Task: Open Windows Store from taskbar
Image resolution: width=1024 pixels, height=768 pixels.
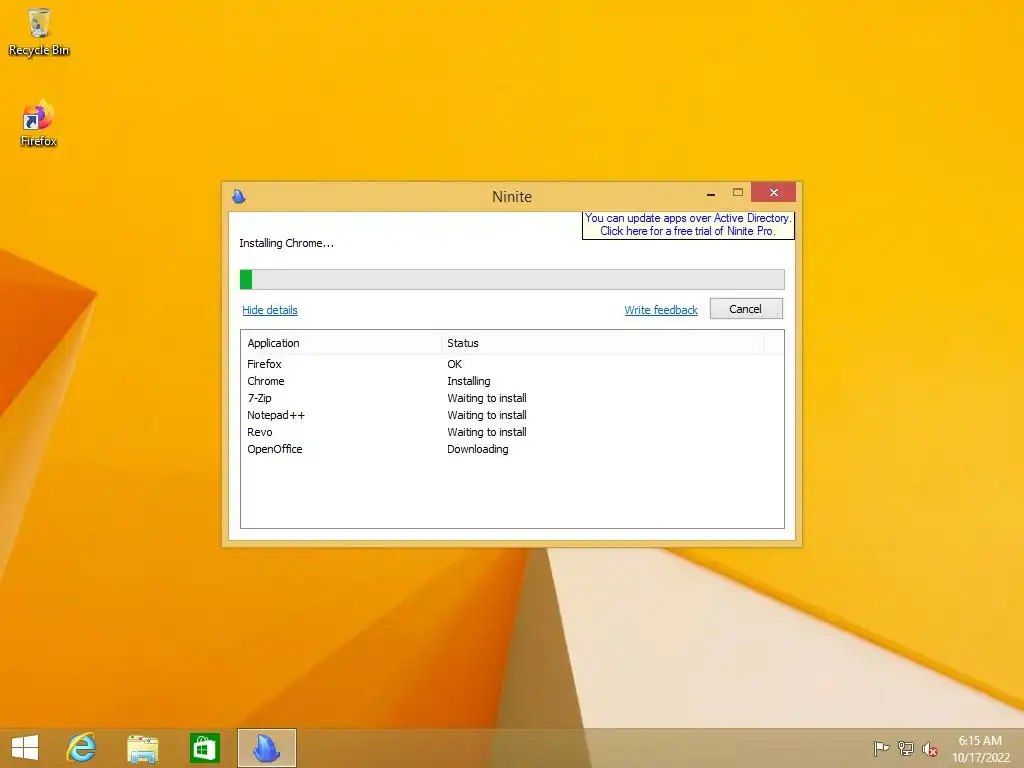Action: [x=204, y=748]
